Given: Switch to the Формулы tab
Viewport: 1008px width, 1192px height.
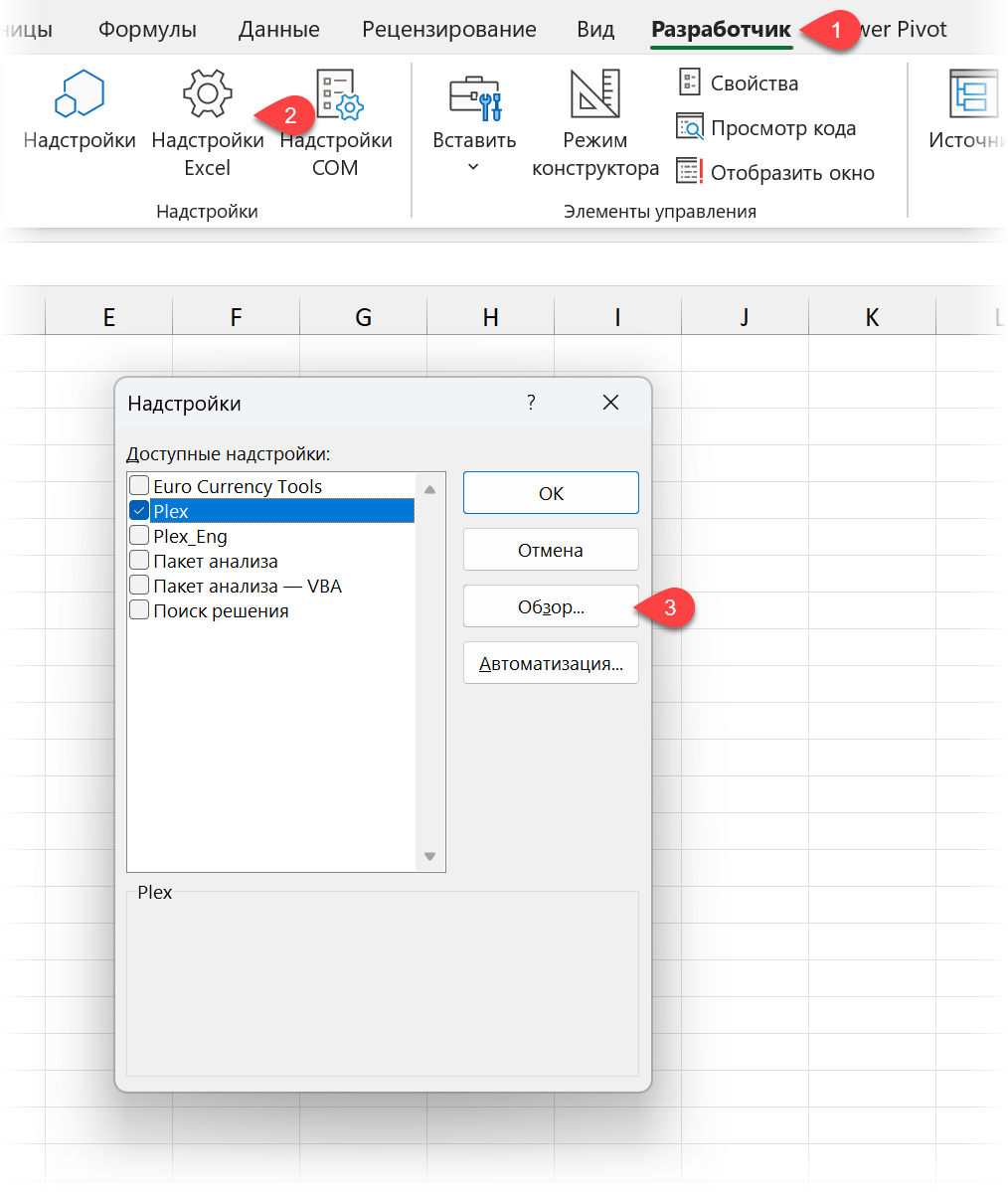Looking at the screenshot, I should pyautogui.click(x=147, y=30).
